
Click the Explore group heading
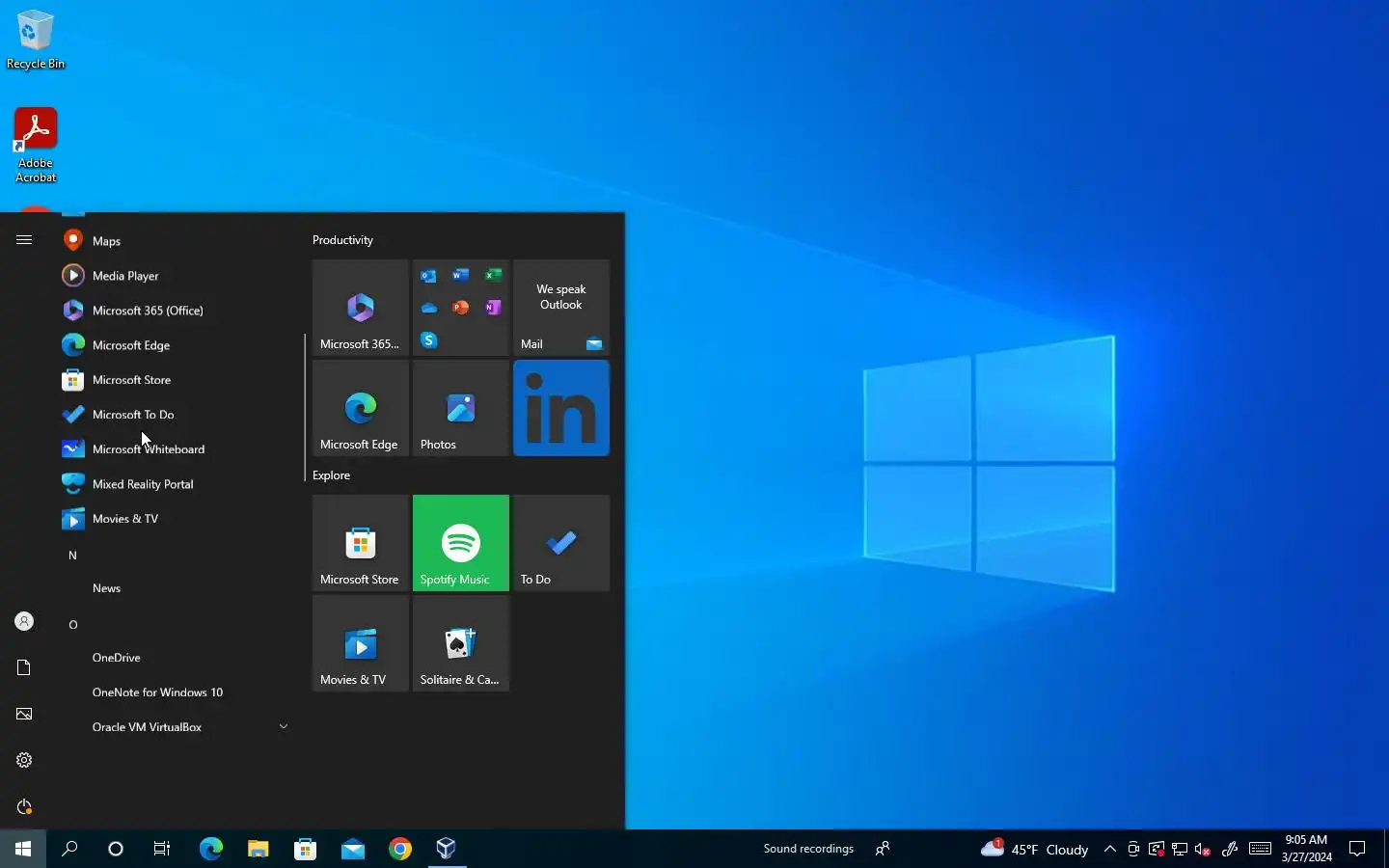331,475
